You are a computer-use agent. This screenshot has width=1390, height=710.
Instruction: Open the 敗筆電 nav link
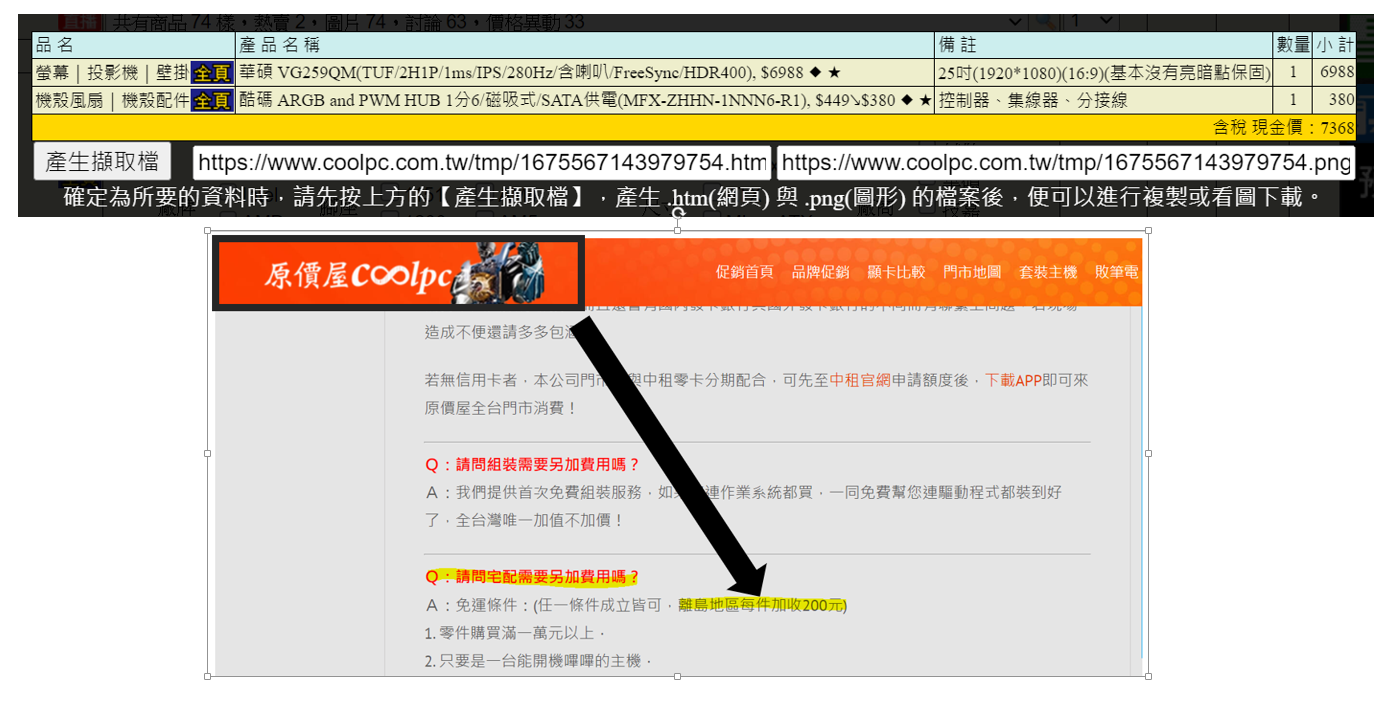[1116, 272]
